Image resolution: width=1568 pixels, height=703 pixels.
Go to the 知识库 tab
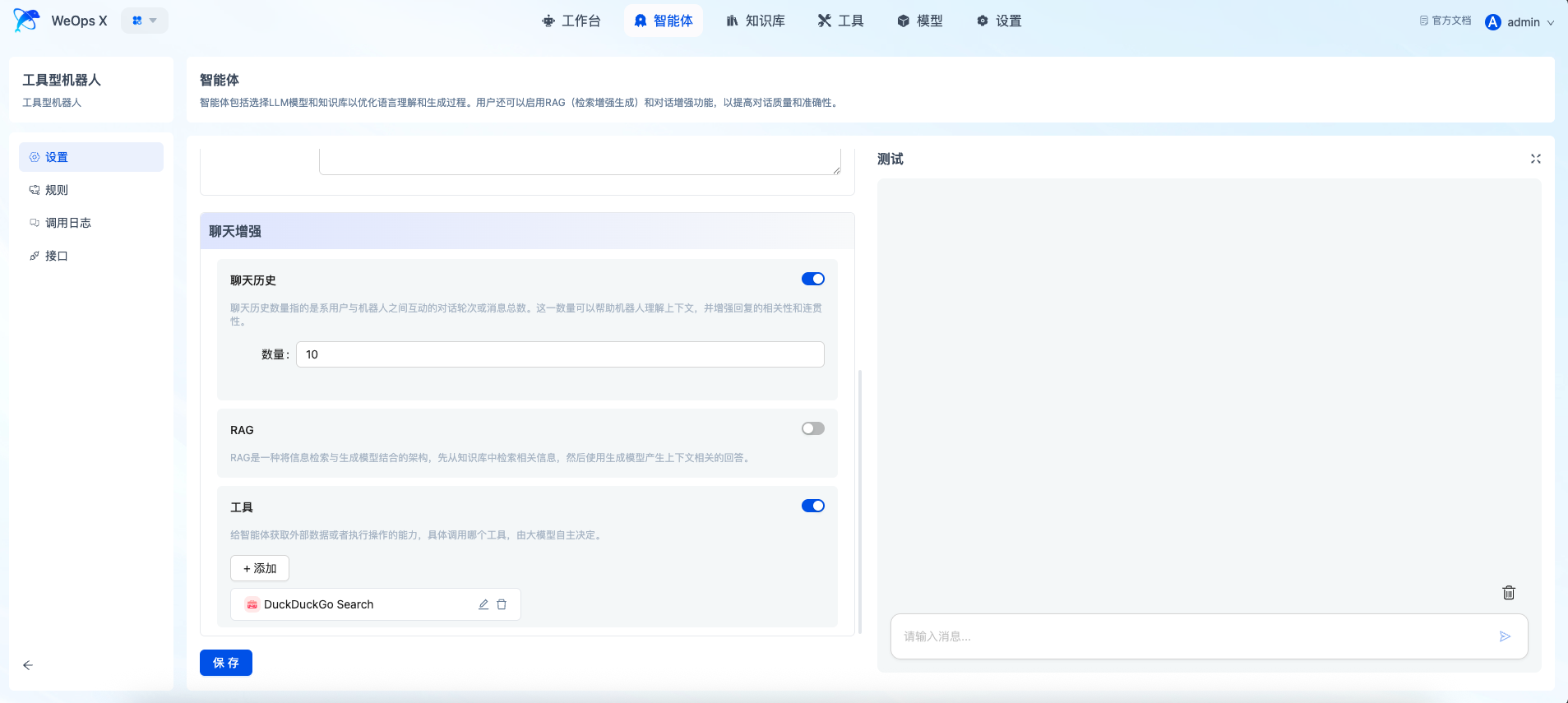tap(756, 21)
